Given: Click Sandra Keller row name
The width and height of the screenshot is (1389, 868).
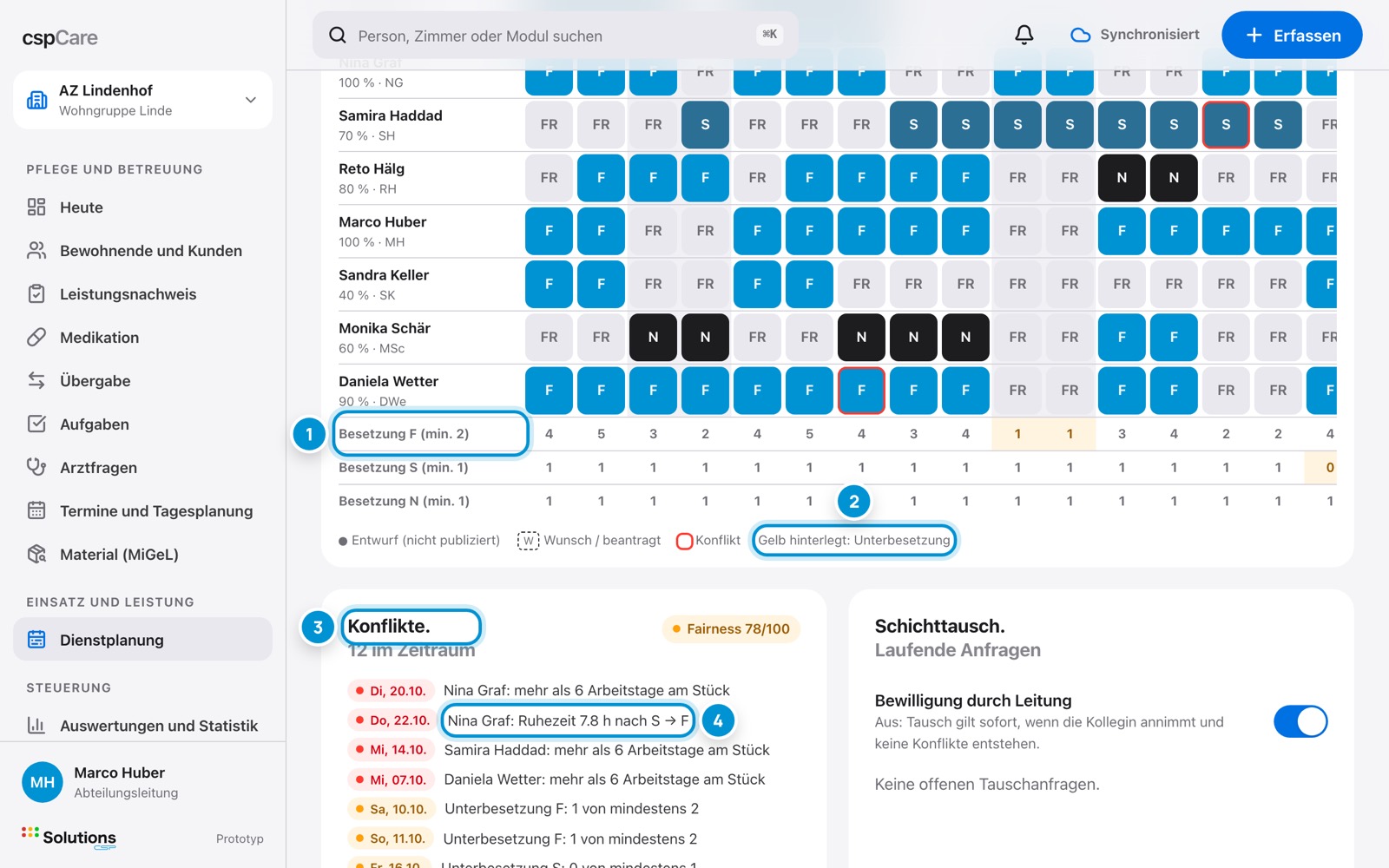Looking at the screenshot, I should [x=384, y=275].
